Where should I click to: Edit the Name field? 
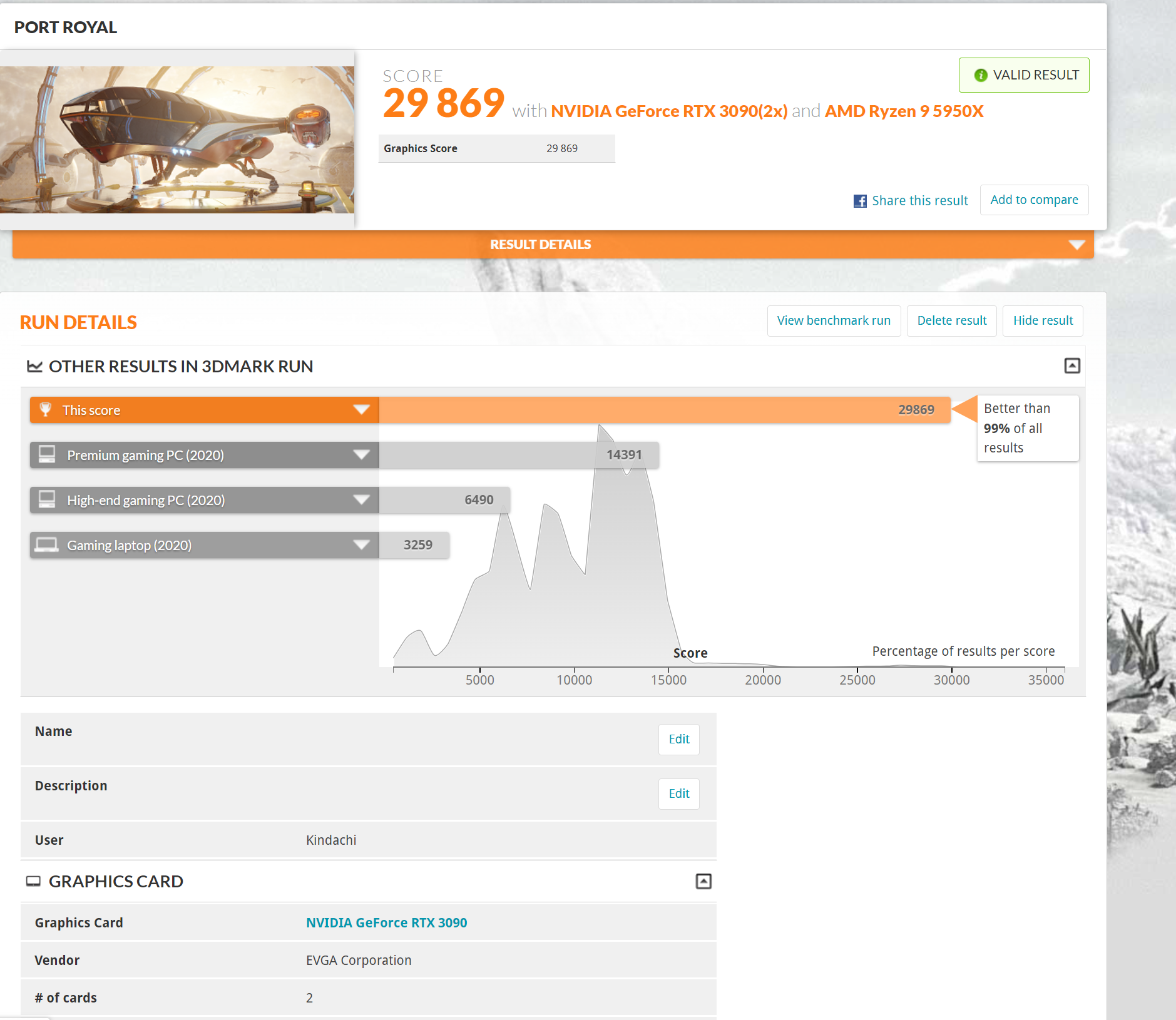(679, 740)
